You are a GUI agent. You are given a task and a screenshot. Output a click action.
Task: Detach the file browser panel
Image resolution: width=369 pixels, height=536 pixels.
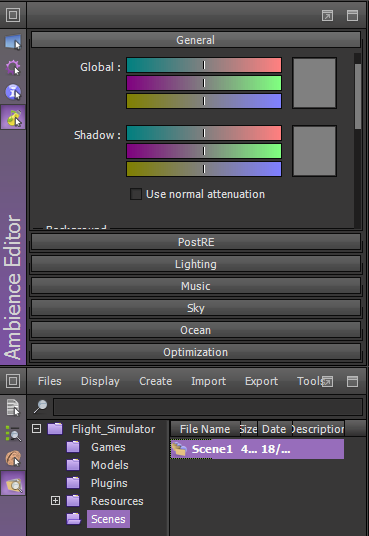pyautogui.click(x=327, y=381)
